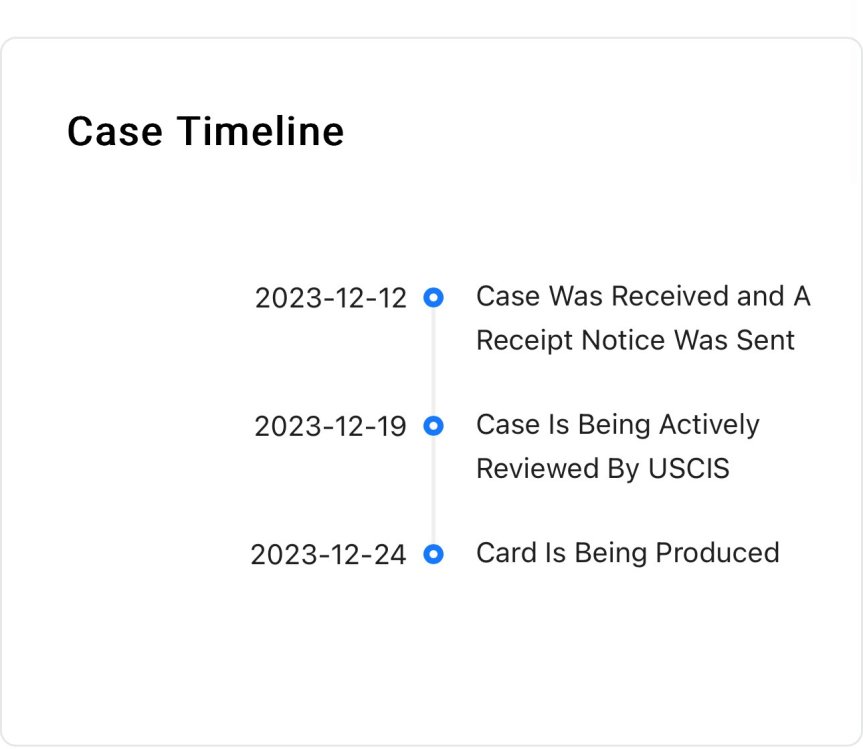
Task: Click the word 'Case' in the heading
Action: [x=114, y=132]
